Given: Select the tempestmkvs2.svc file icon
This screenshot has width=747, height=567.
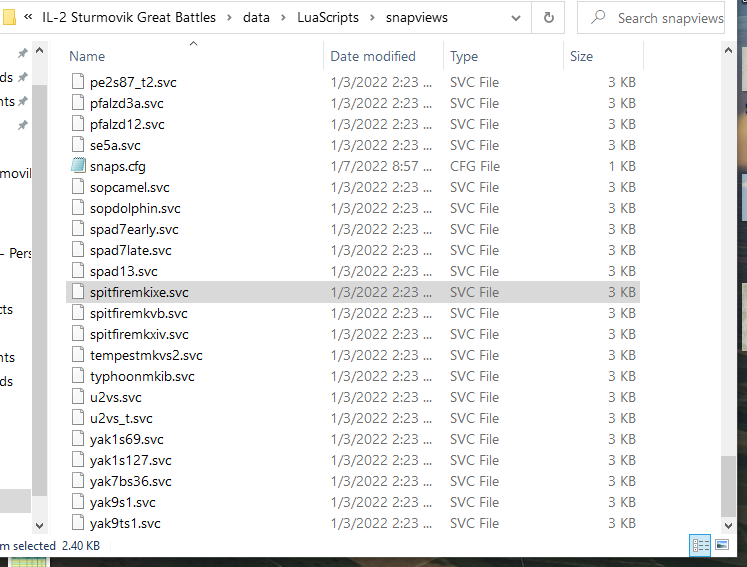Looking at the screenshot, I should 78,354.
